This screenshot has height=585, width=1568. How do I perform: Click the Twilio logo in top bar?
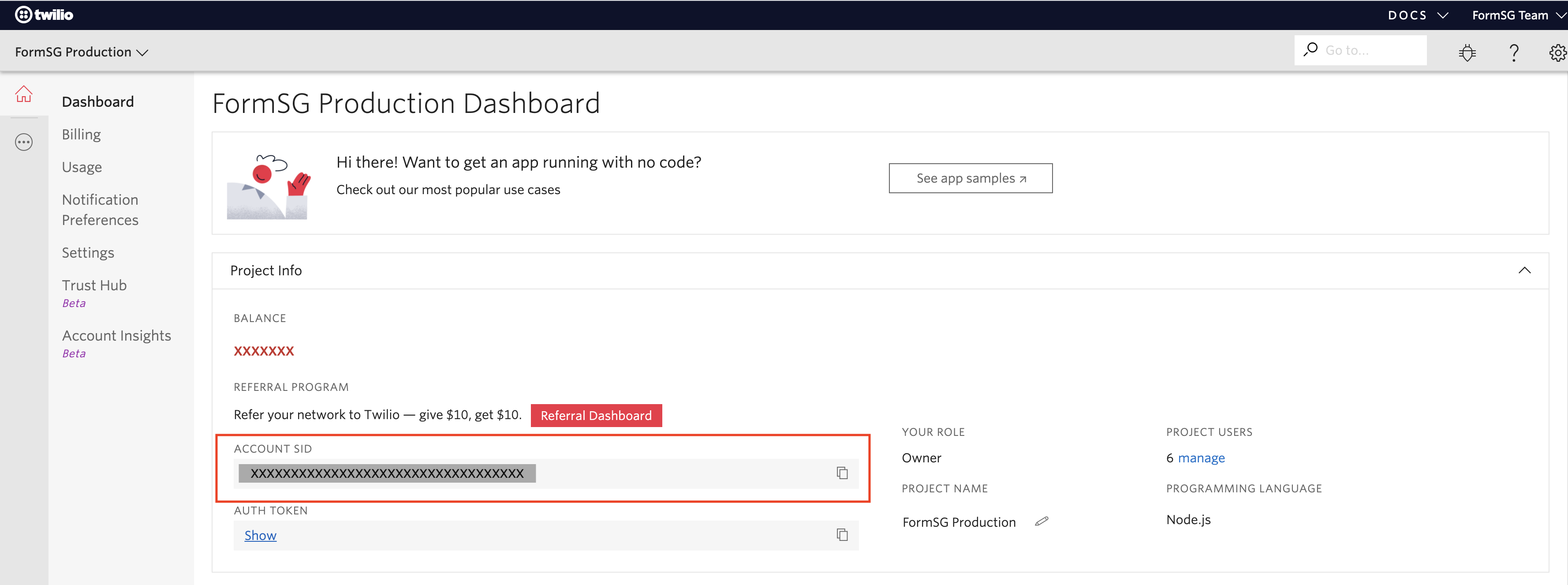(44, 15)
